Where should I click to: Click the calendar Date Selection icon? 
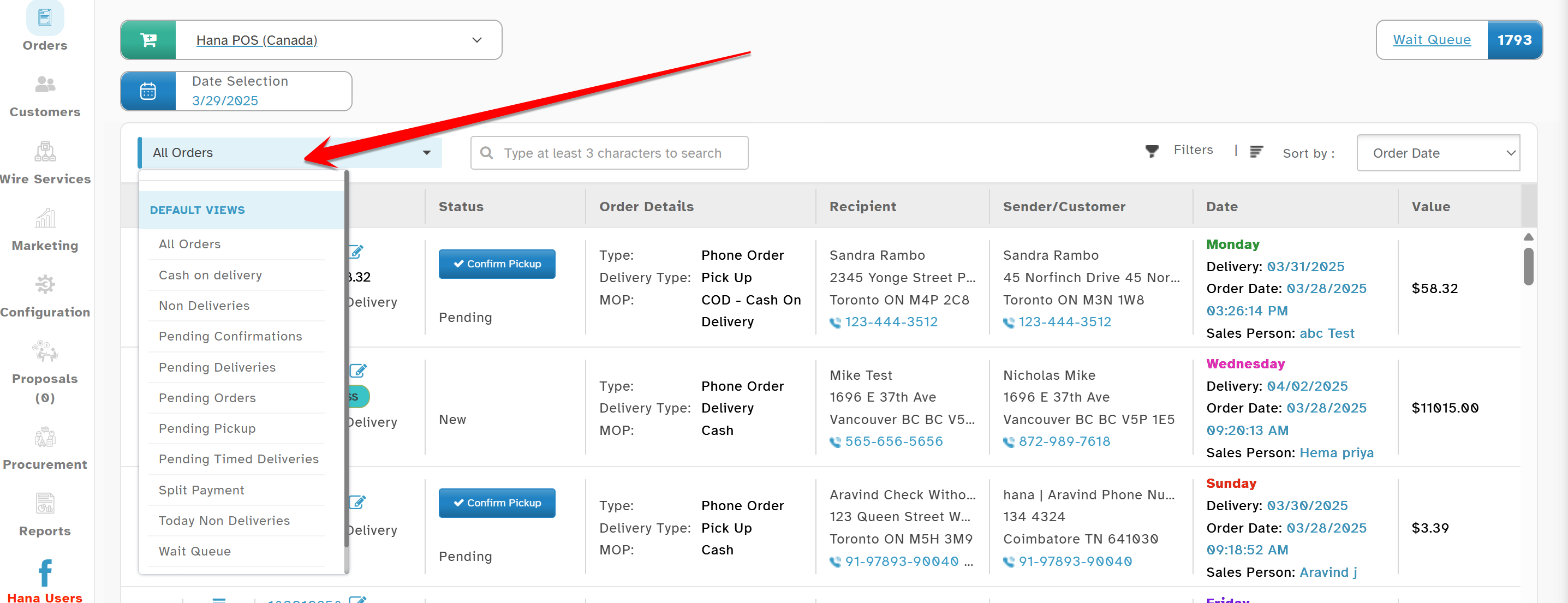point(148,91)
